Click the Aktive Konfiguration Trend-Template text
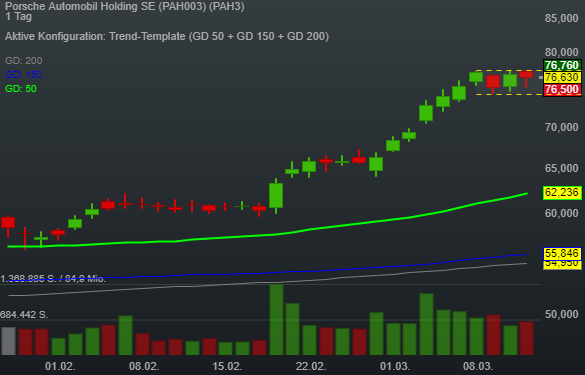Image resolution: width=585 pixels, height=375 pixels. click(x=167, y=36)
